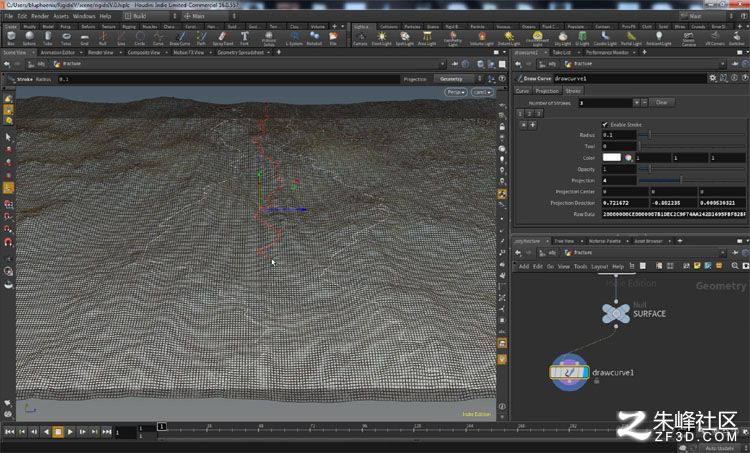
Task: Select the Torus shelf tool
Action: [66, 38]
